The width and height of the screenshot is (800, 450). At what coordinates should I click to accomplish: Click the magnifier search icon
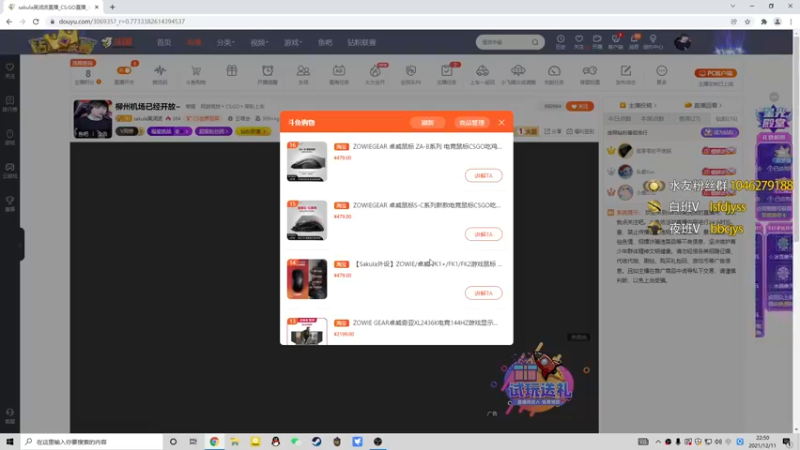[535, 42]
